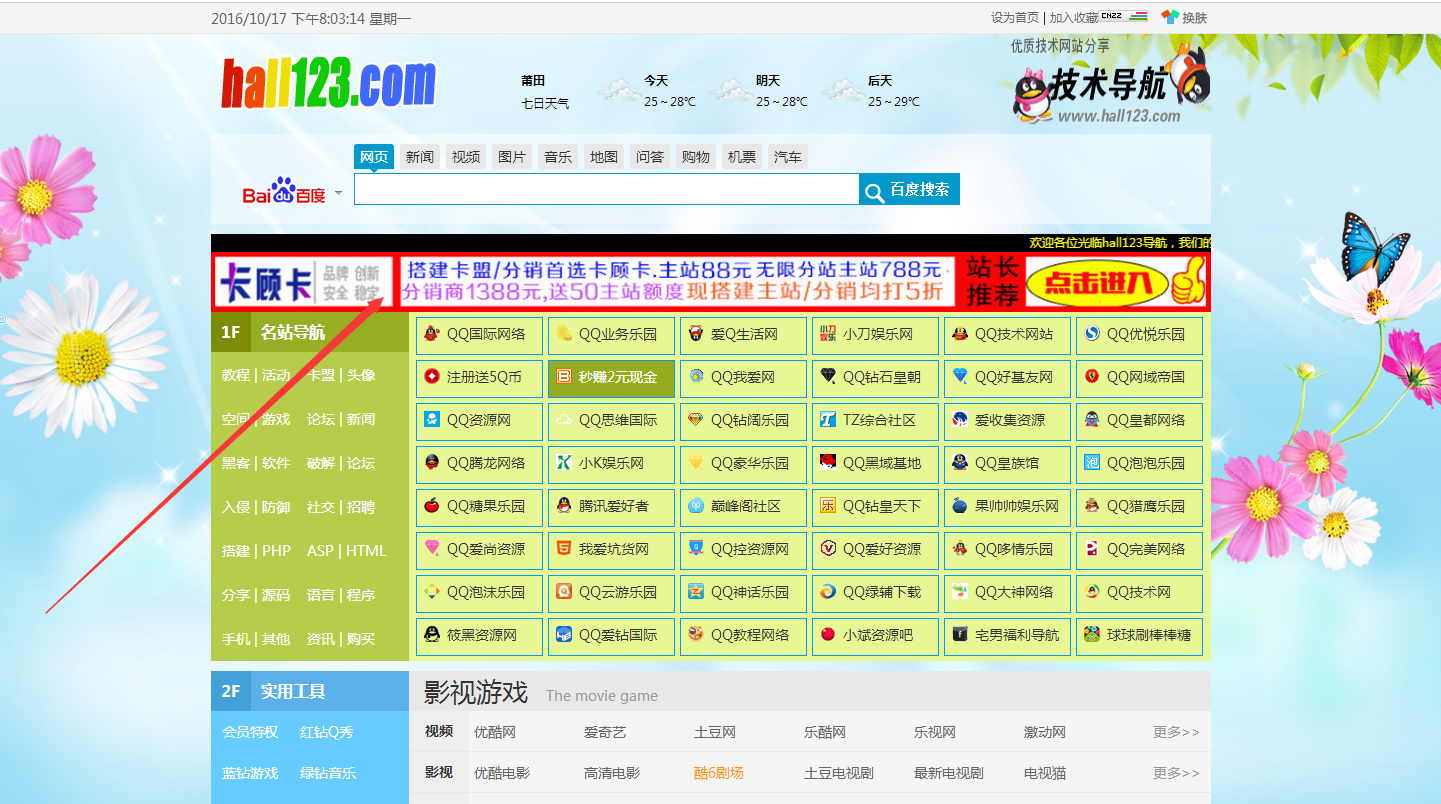Click the diamond icon beside QQ钻石皇朝
Screen dimensions: 1441x804
tap(828, 377)
